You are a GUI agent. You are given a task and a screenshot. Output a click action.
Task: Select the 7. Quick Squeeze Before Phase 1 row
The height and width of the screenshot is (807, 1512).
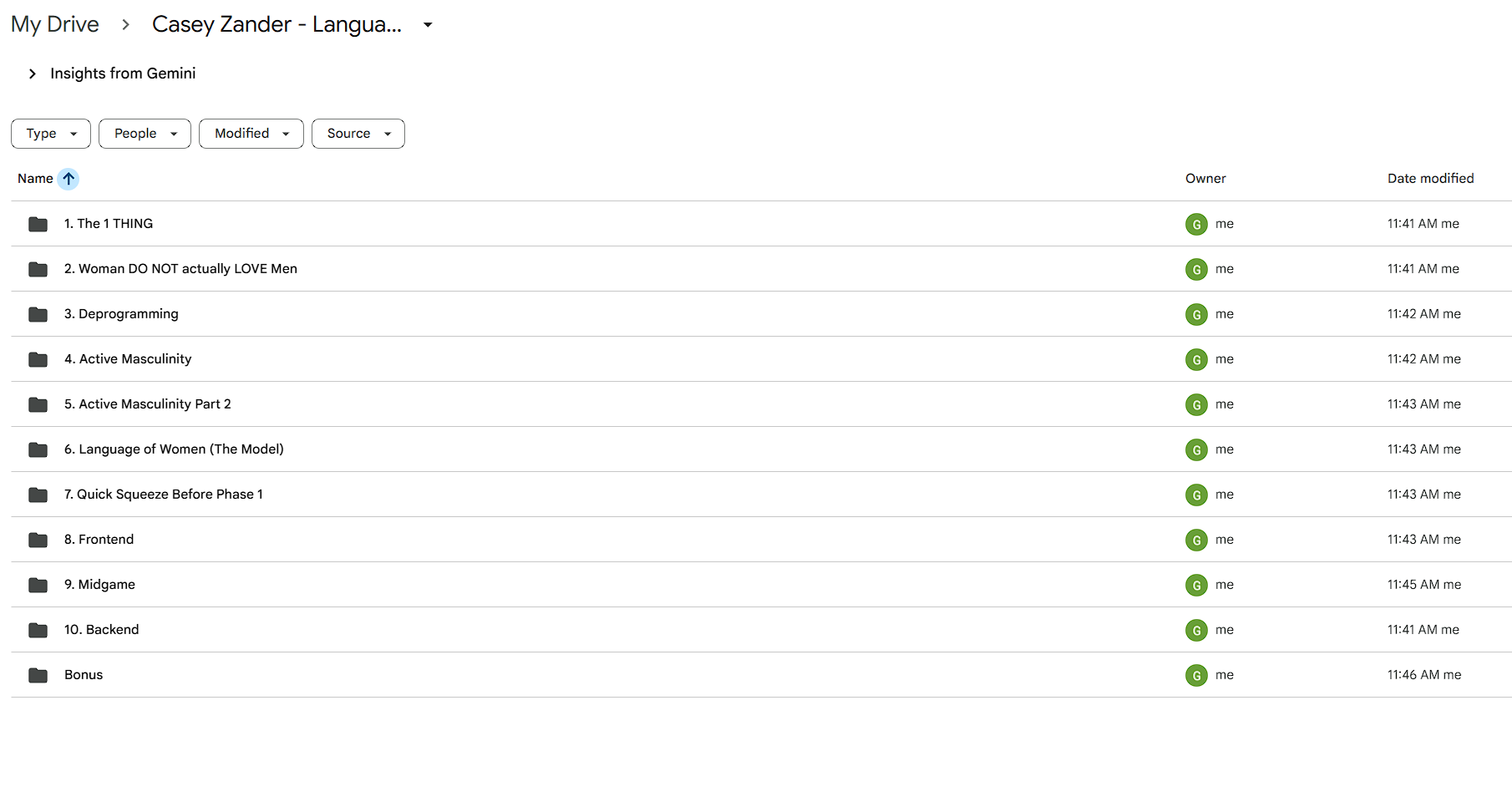tap(761, 495)
